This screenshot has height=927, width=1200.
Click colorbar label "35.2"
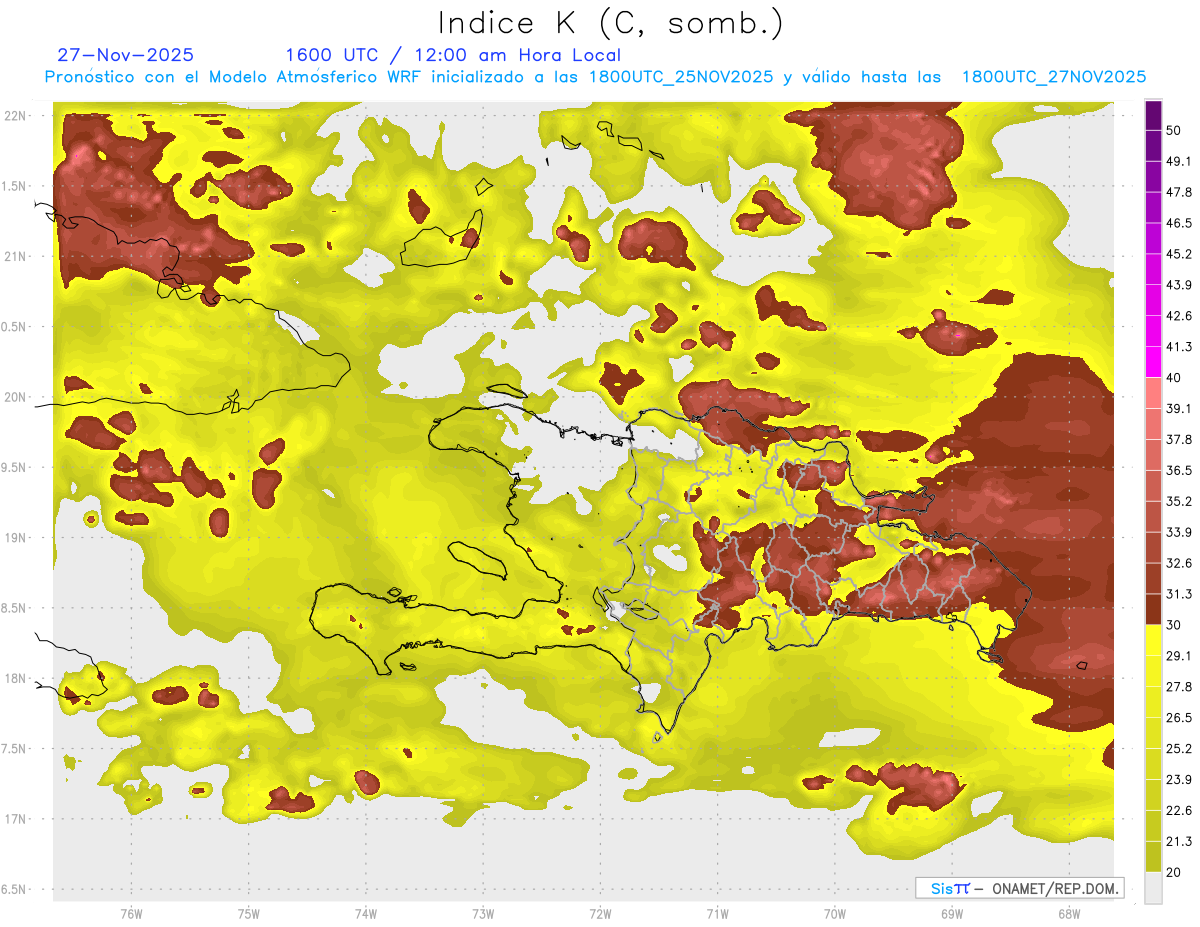coord(1179,501)
